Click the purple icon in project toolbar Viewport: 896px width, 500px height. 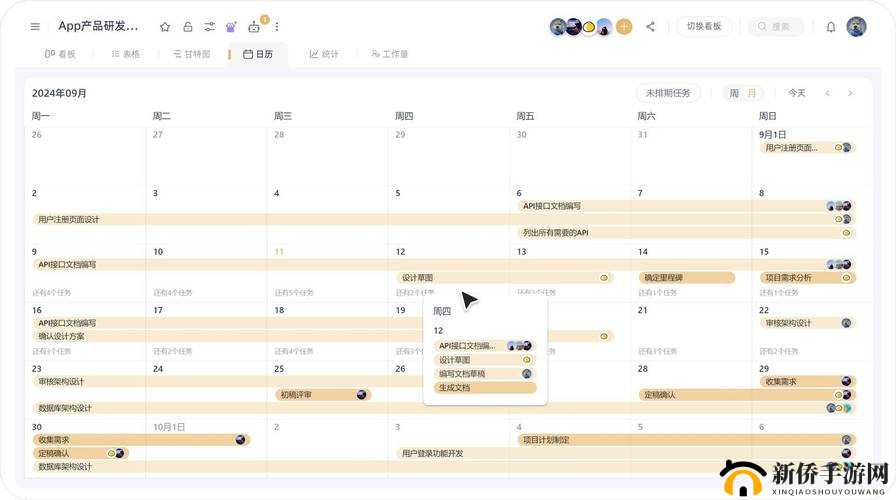(x=231, y=27)
